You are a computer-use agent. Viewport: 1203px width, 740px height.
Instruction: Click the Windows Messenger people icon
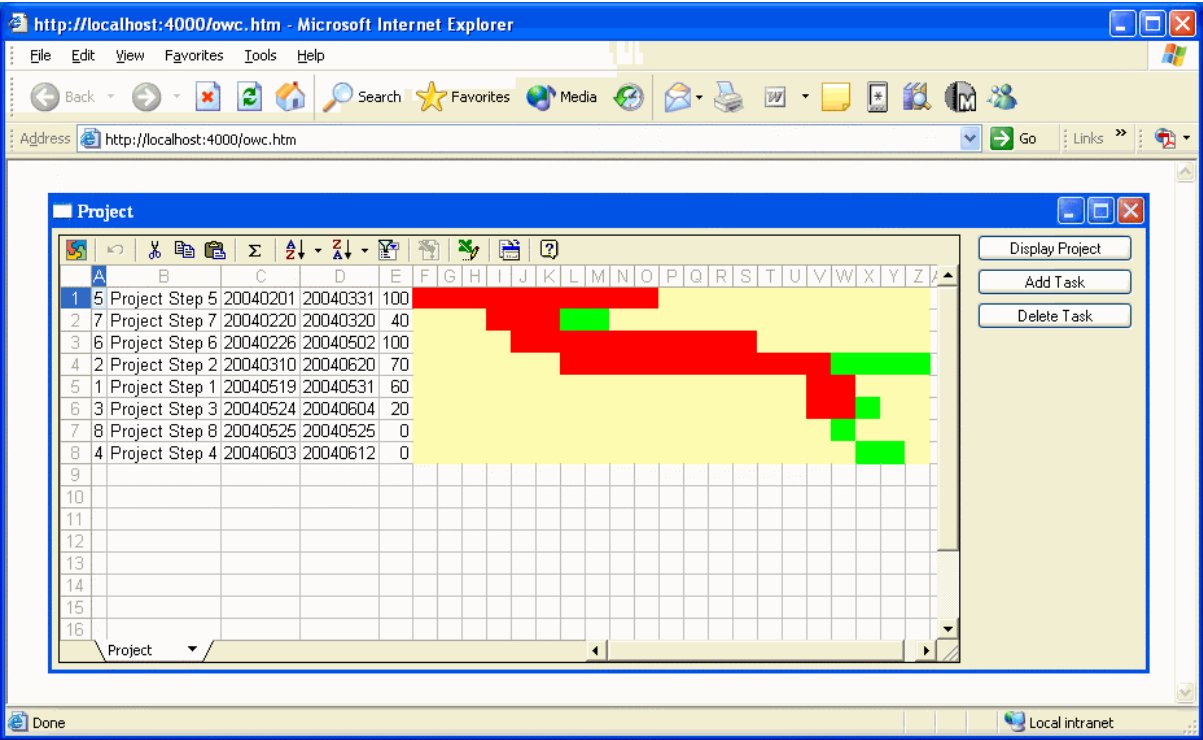[x=1002, y=97]
